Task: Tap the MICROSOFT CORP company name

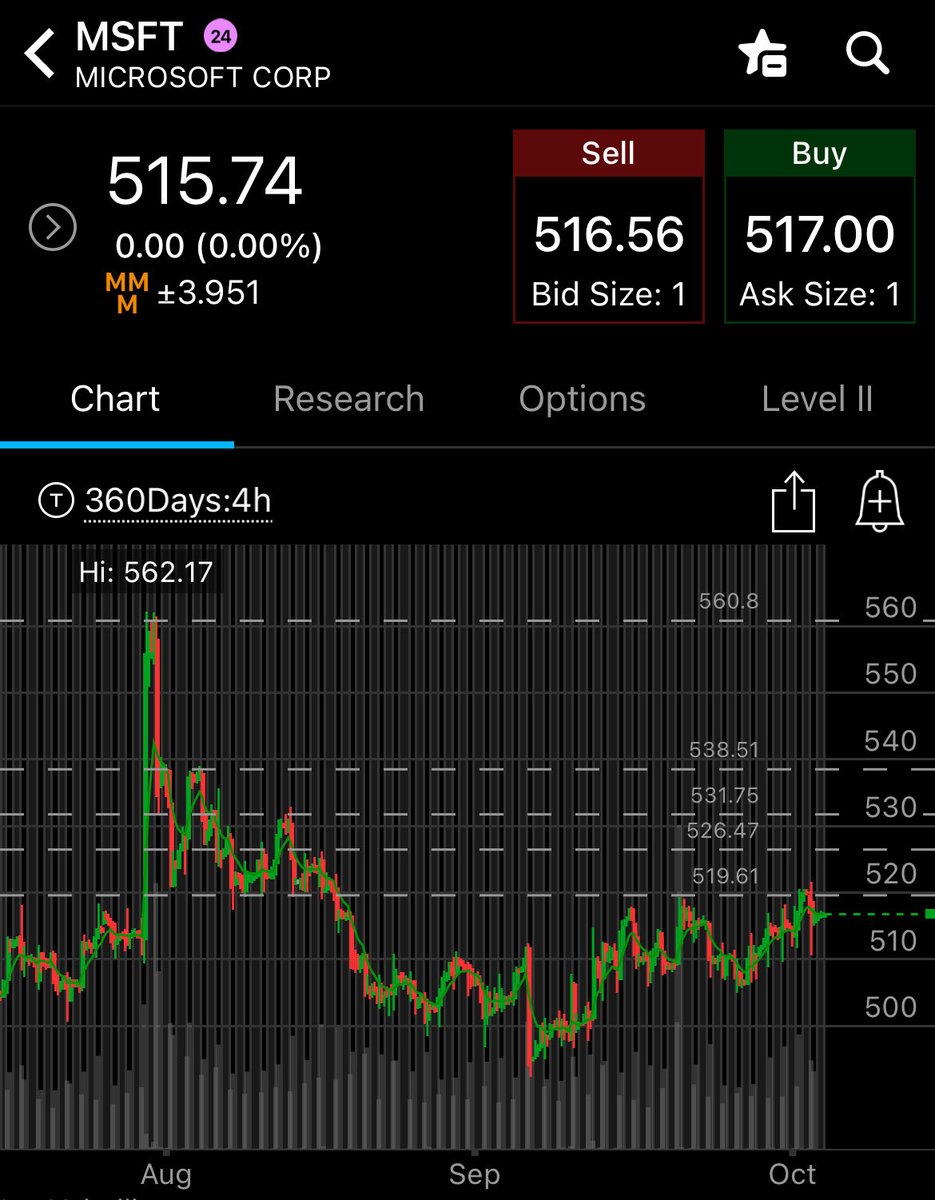Action: click(x=203, y=77)
